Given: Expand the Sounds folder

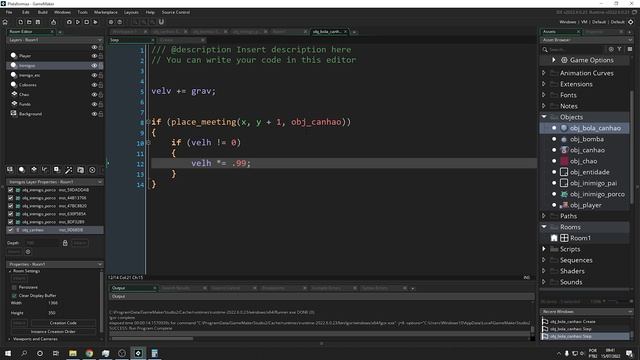Looking at the screenshot, I should pyautogui.click(x=544, y=282).
